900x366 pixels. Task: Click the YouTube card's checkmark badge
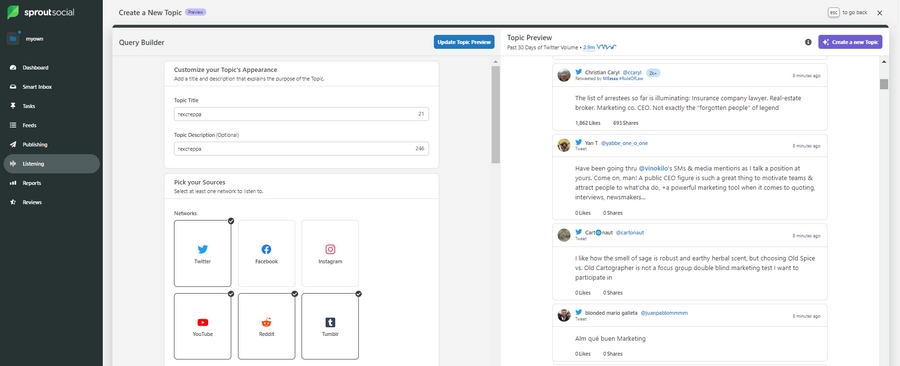[x=231, y=294]
